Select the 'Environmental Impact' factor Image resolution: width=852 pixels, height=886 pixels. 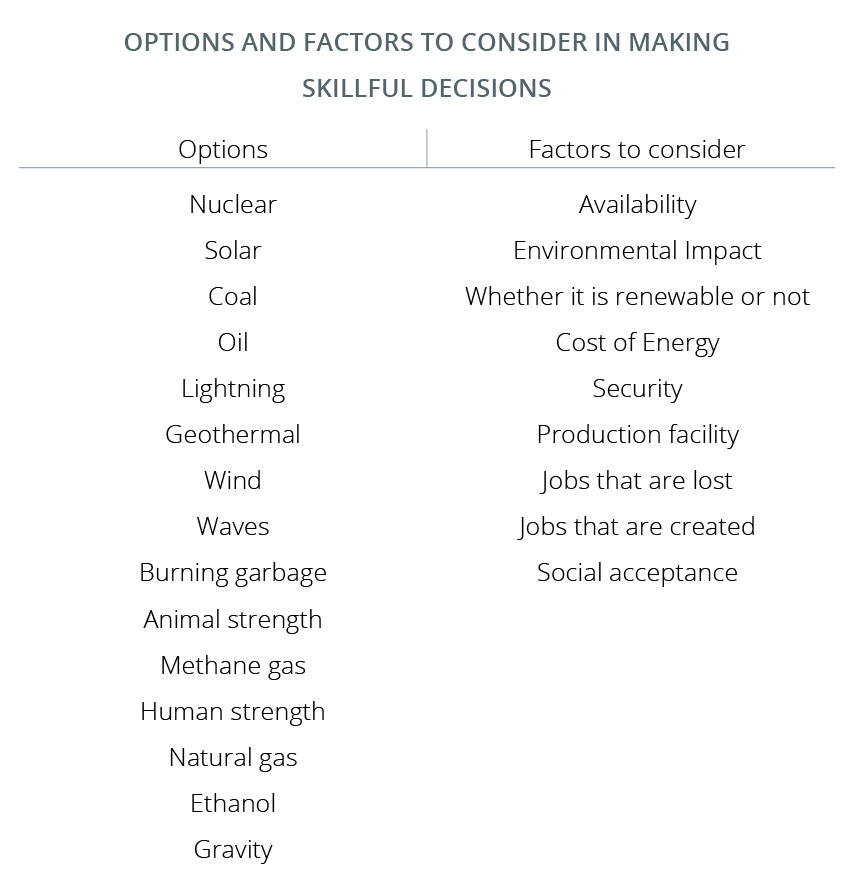click(x=637, y=251)
